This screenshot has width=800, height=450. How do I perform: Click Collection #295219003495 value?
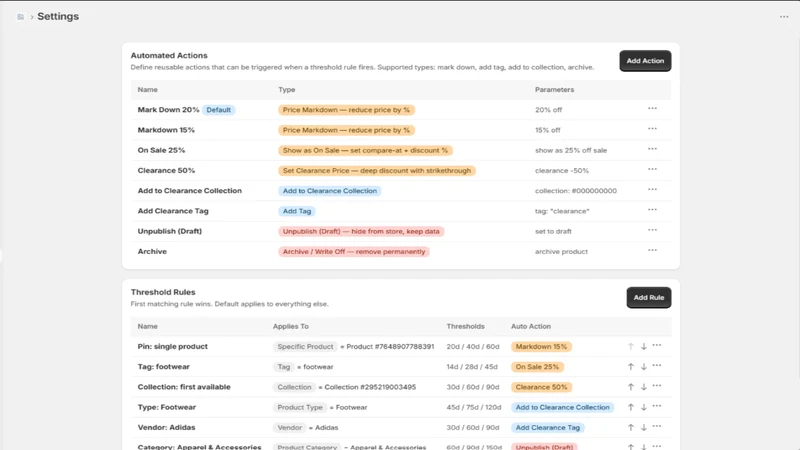pos(370,387)
